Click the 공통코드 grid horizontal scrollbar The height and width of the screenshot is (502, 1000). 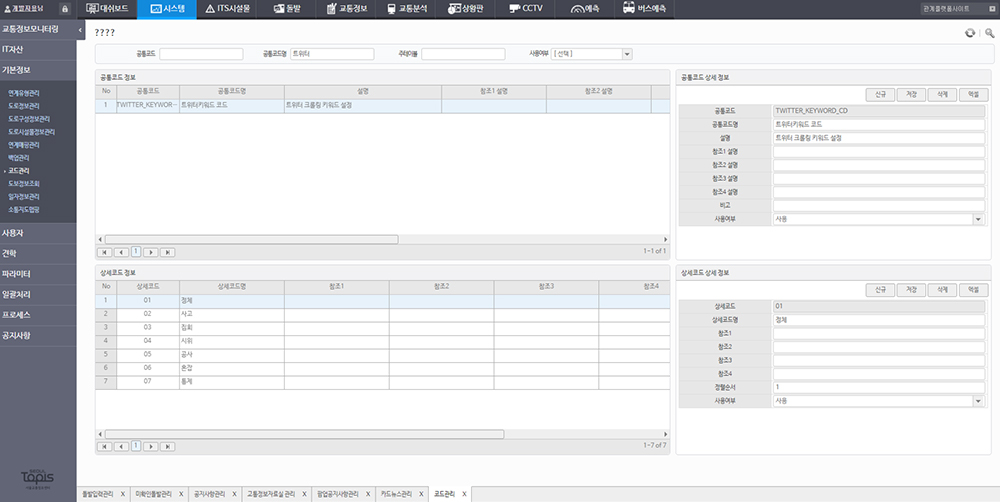tap(250, 240)
